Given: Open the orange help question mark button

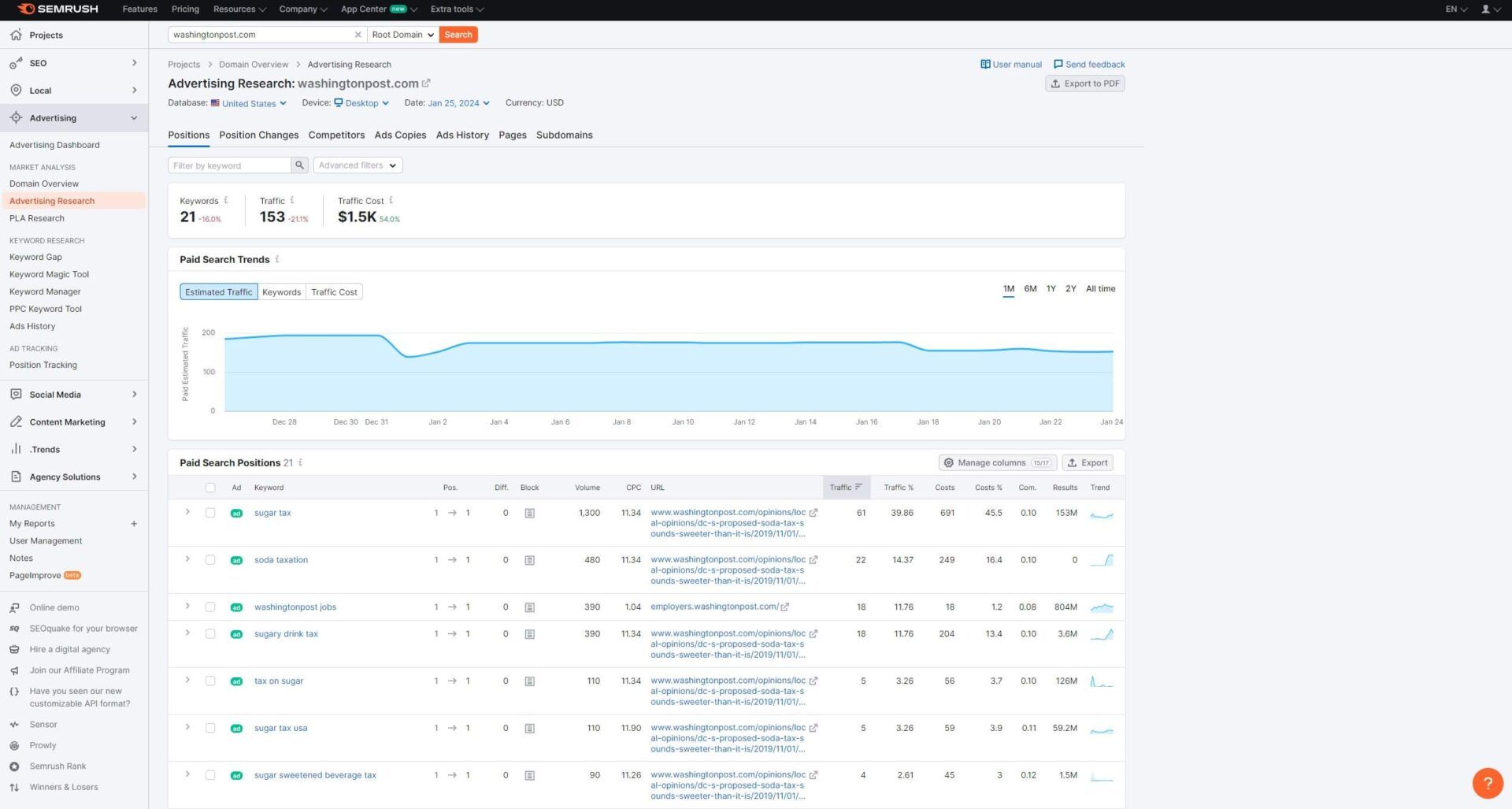Looking at the screenshot, I should coord(1488,783).
